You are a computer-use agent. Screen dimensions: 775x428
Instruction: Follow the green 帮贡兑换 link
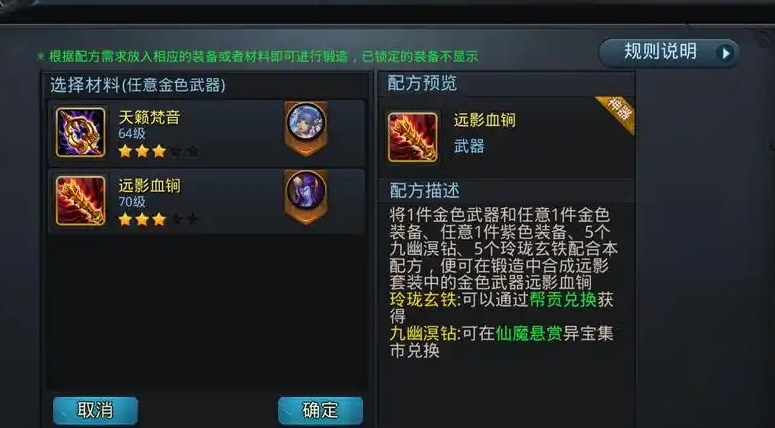click(x=563, y=300)
